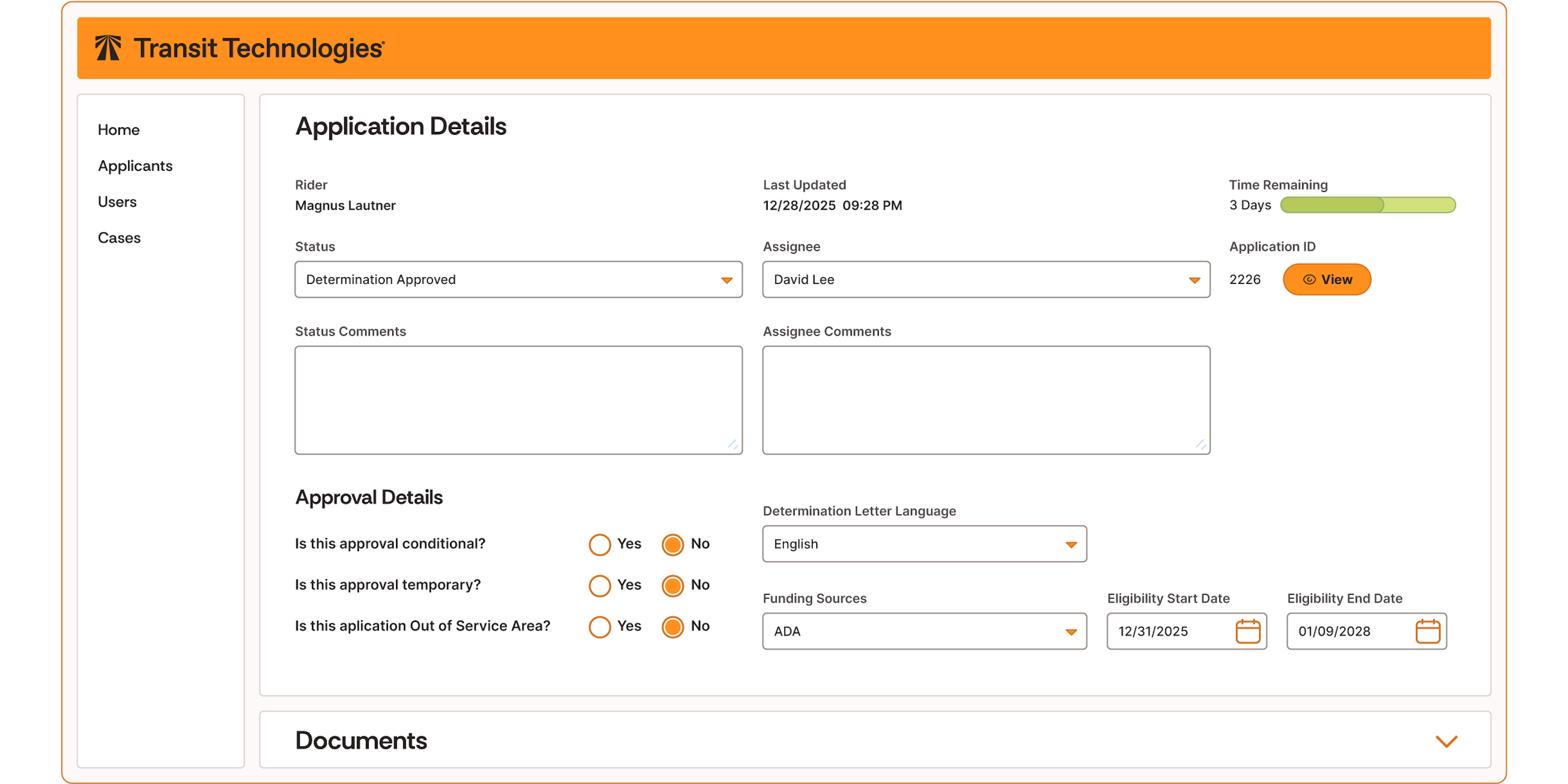
Task: Expand the Documents section chevron
Action: 1446,741
